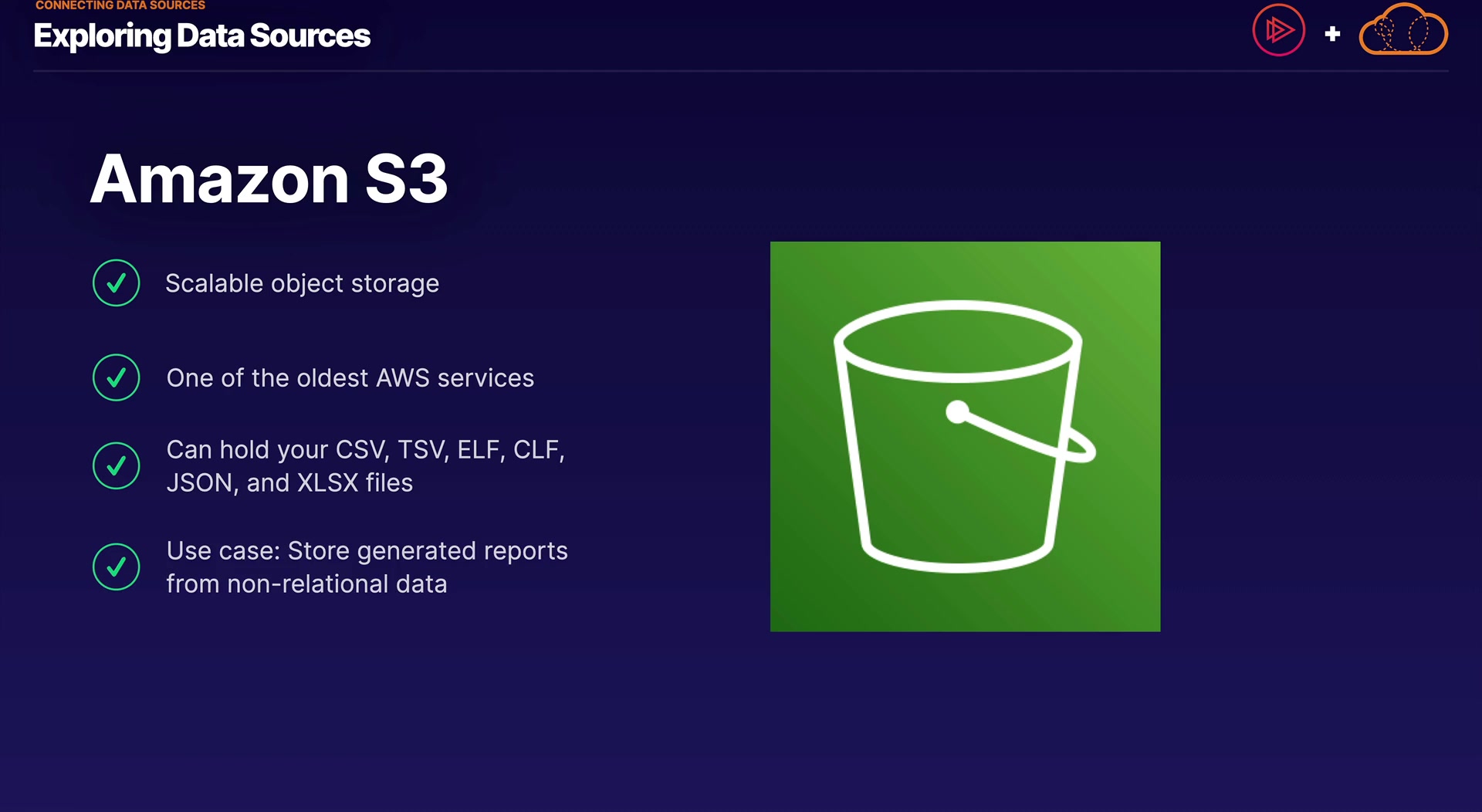Click the round knob on the bucket handle
The height and width of the screenshot is (812, 1482).
957,411
